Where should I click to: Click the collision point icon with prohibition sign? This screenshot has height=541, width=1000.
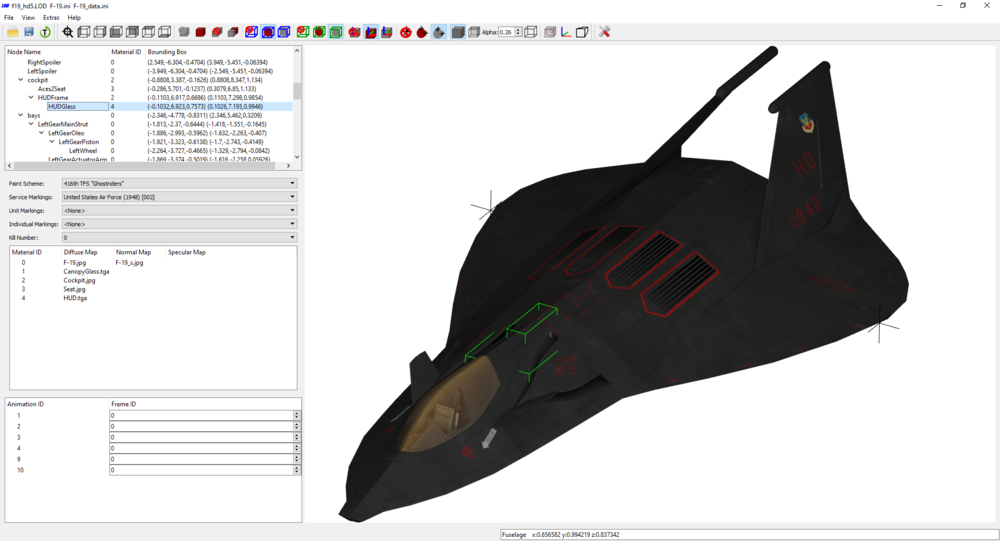pyautogui.click(x=406, y=32)
